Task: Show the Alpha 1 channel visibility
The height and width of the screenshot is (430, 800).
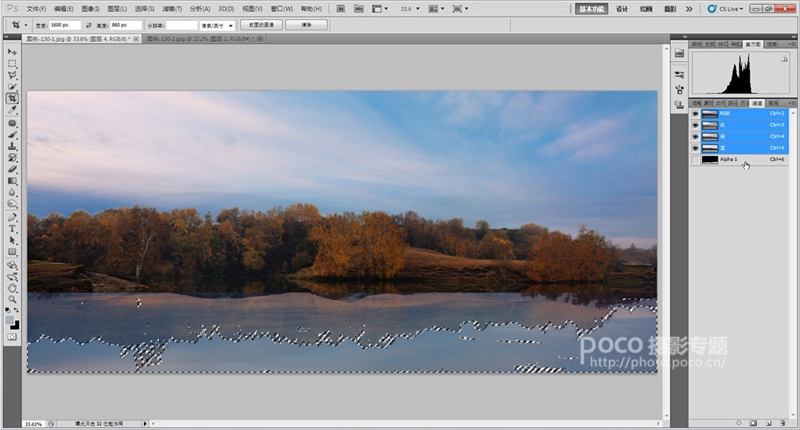Action: tap(695, 160)
